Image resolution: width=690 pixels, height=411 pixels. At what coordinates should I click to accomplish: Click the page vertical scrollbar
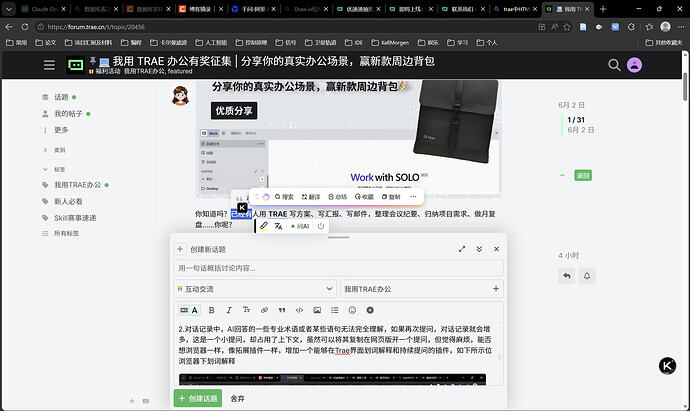tap(685, 87)
